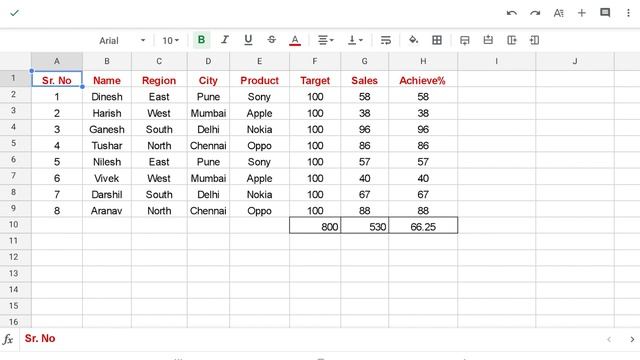640x360 pixels.
Task: Select the total target cell 800
Action: pyautogui.click(x=315, y=226)
